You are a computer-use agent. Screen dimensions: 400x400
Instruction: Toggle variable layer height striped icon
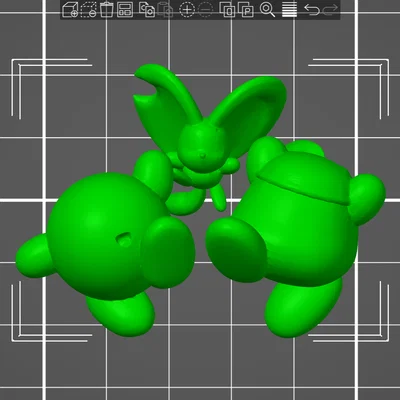(x=289, y=10)
